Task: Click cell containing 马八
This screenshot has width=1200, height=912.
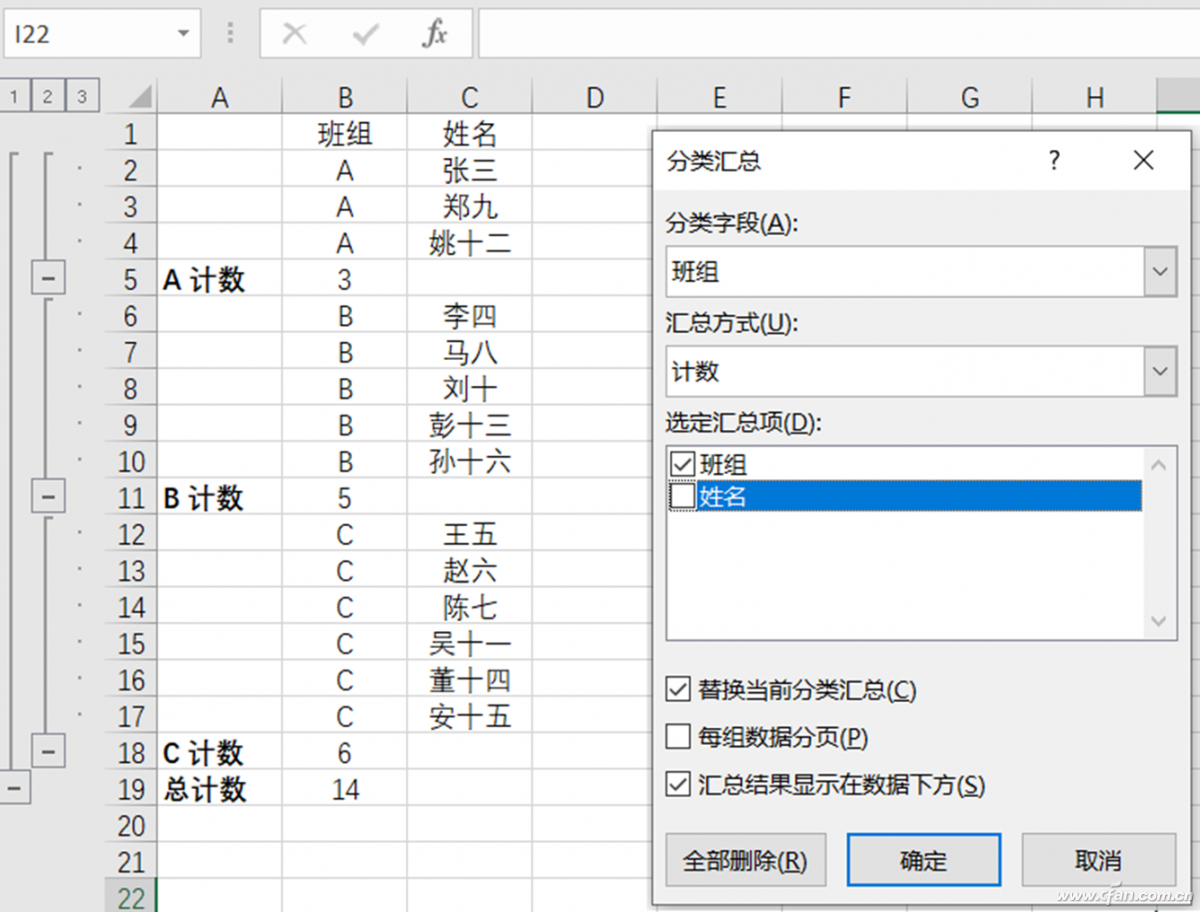Action: pos(470,352)
